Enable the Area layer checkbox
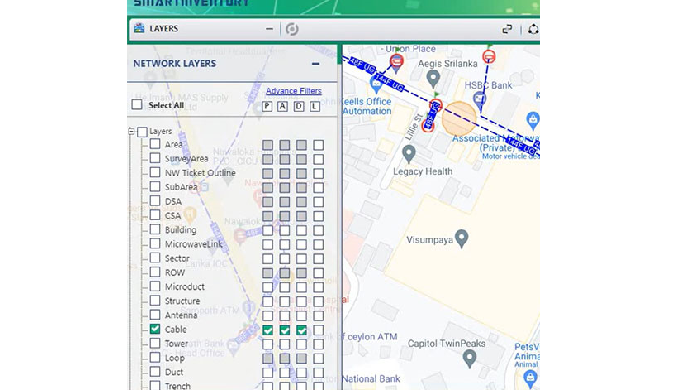The image size is (680, 390). pyautogui.click(x=155, y=144)
